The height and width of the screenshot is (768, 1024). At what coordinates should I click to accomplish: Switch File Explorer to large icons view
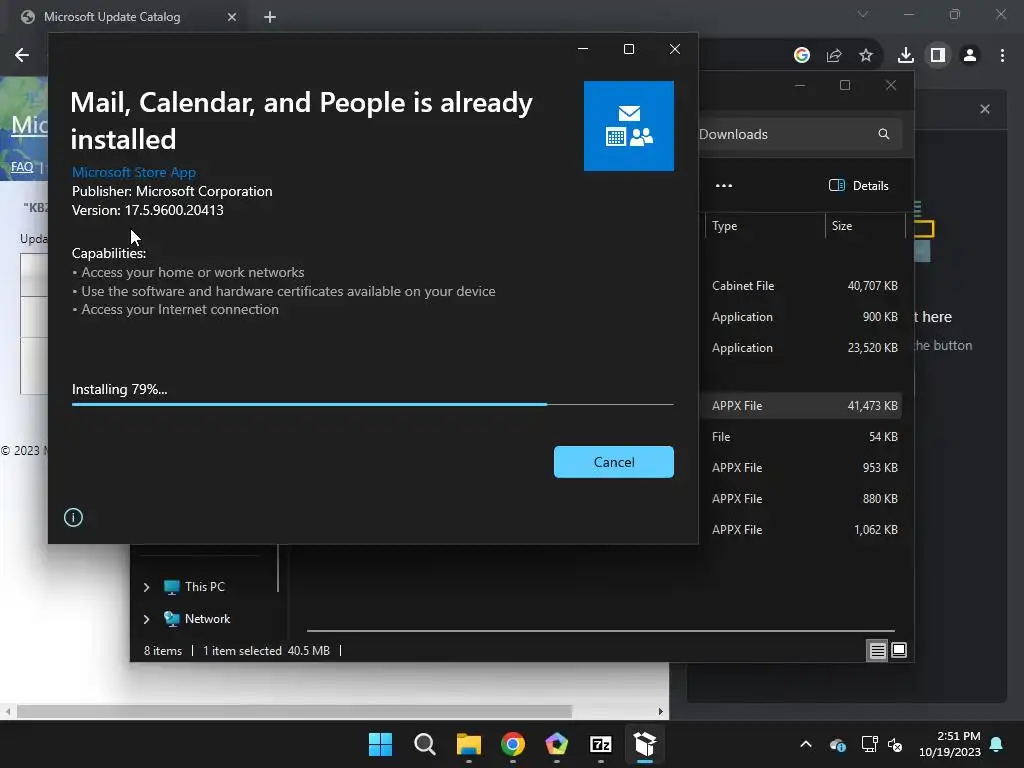coord(899,650)
